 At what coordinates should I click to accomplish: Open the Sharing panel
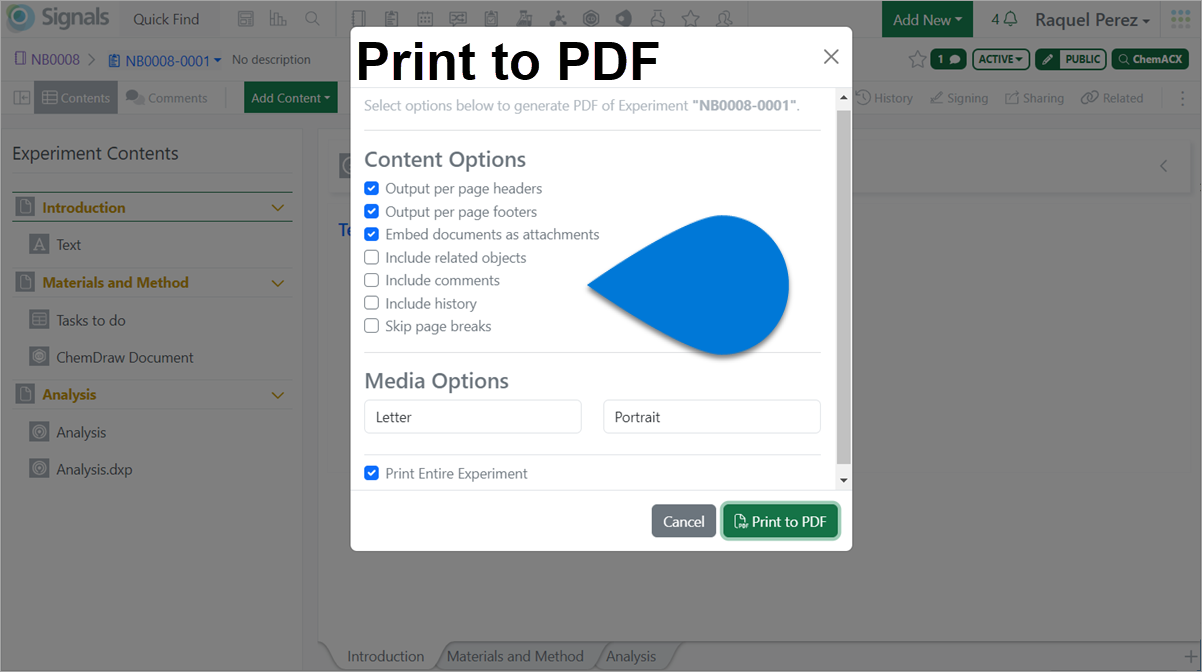[1034, 98]
